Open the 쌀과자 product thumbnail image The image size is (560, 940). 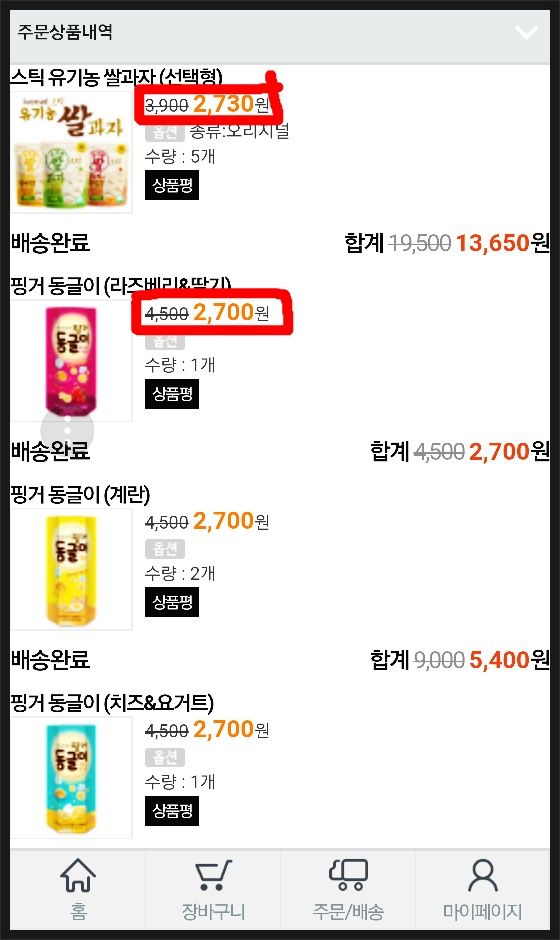click(x=71, y=152)
